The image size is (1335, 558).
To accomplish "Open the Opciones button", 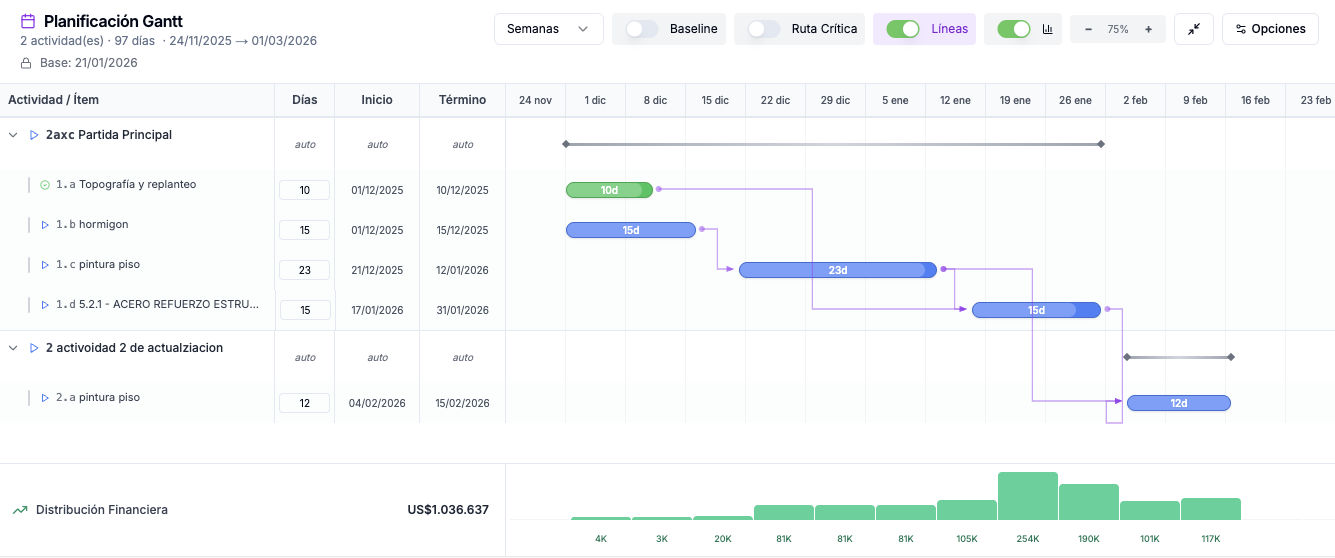I will pos(1270,29).
